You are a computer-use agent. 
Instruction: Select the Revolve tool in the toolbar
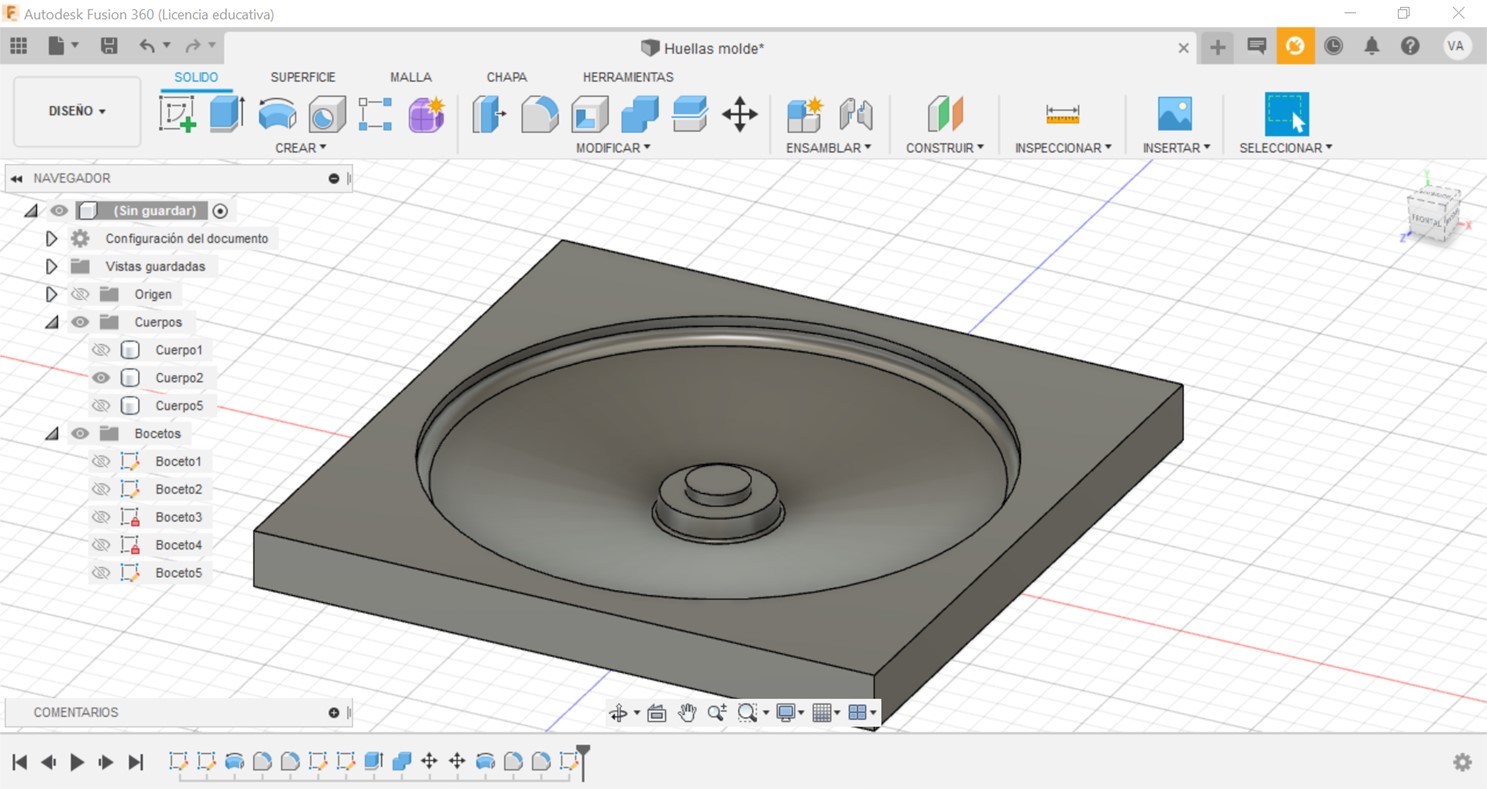tap(277, 114)
